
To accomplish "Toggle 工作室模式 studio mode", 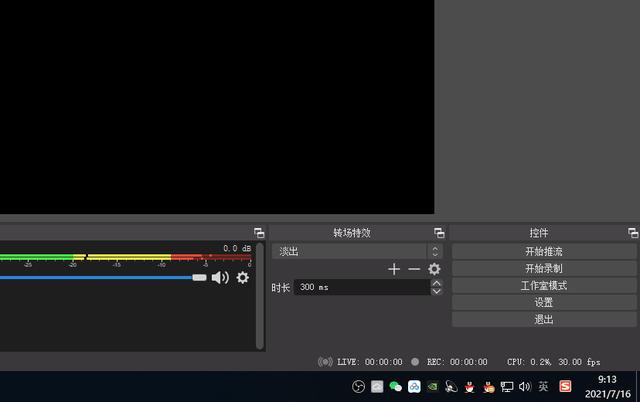I will pyautogui.click(x=544, y=286).
